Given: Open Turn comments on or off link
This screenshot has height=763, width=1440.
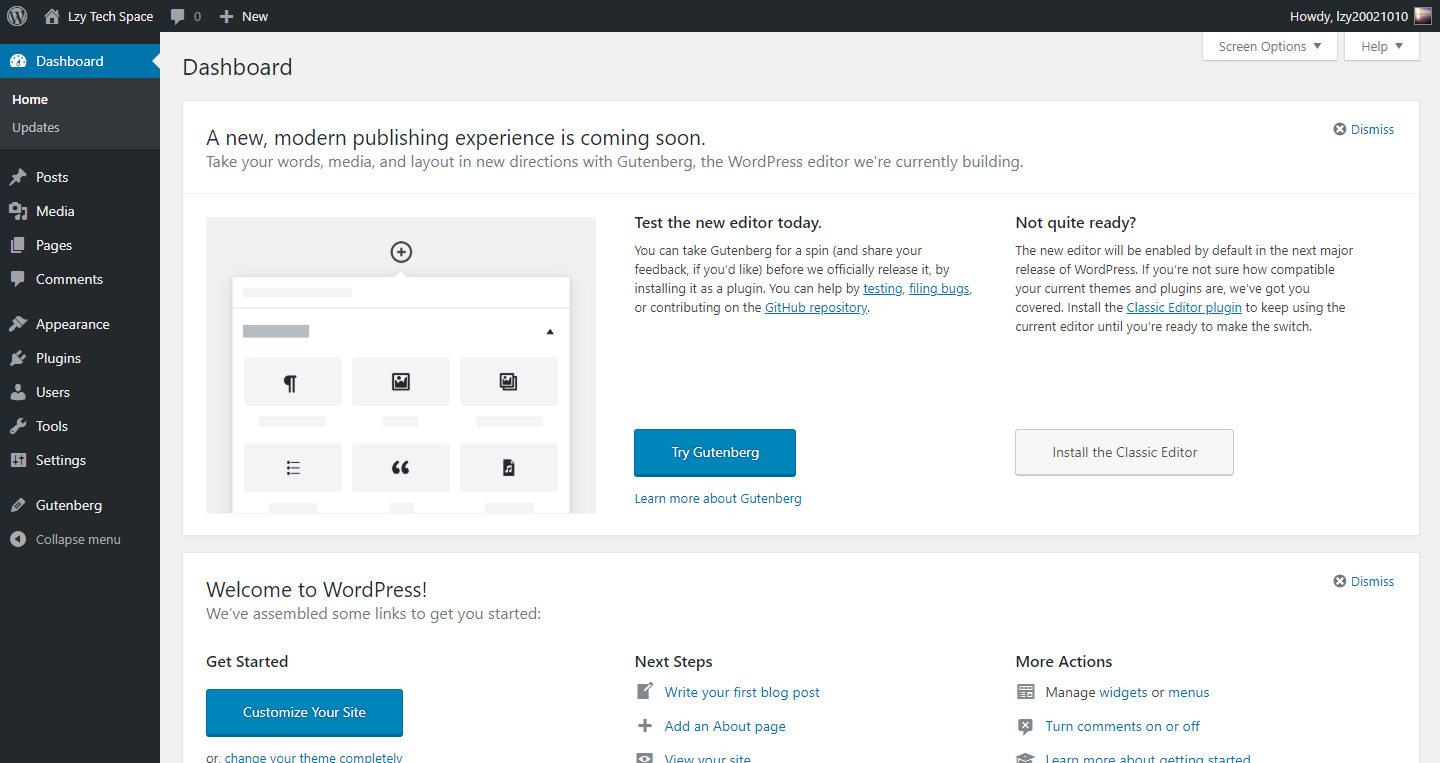Looking at the screenshot, I should pos(1122,726).
